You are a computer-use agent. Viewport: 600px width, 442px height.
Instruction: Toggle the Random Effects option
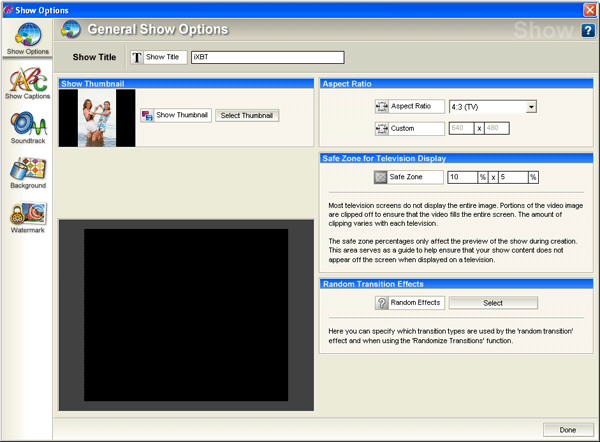coord(409,303)
